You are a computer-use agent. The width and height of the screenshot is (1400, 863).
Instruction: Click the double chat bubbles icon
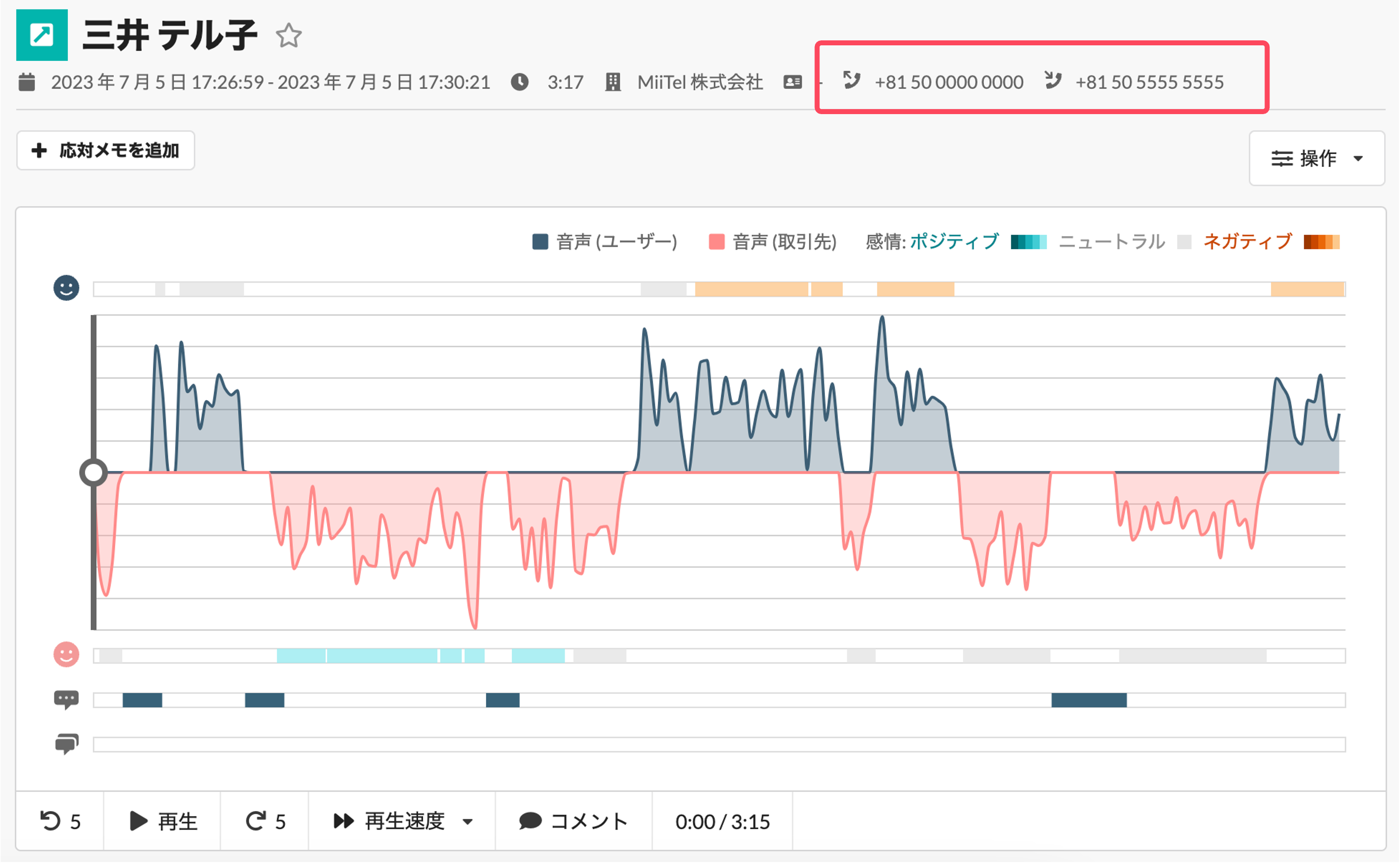tap(66, 744)
